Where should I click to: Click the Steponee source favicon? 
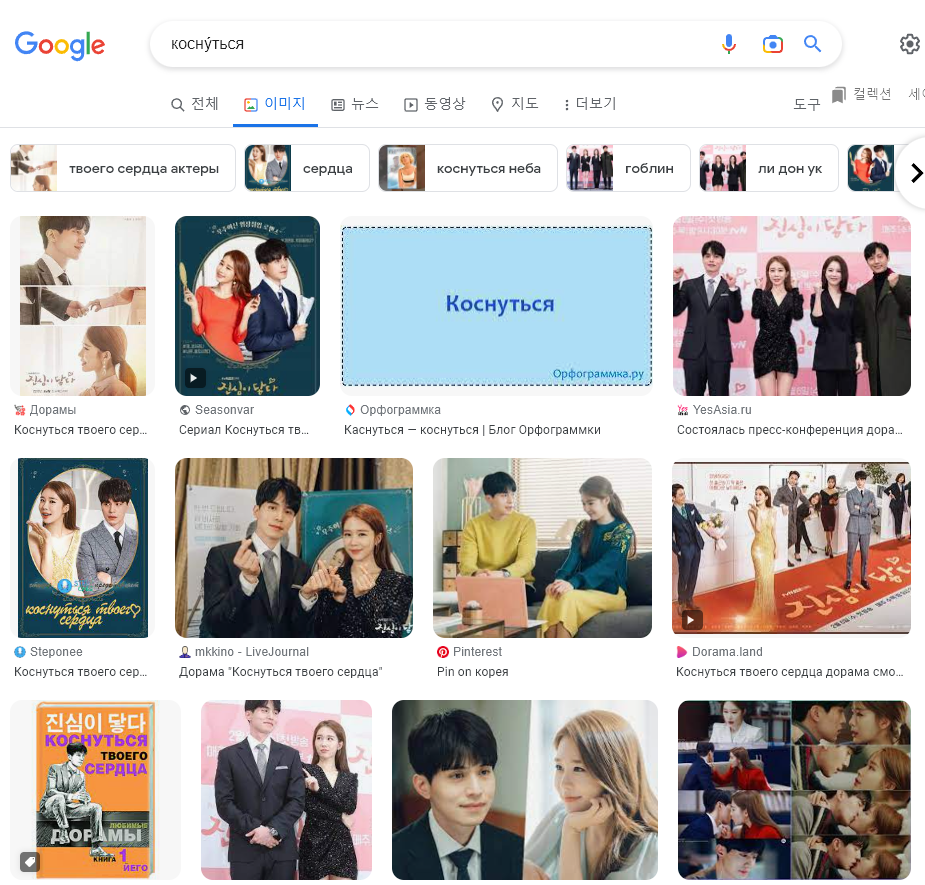point(19,652)
